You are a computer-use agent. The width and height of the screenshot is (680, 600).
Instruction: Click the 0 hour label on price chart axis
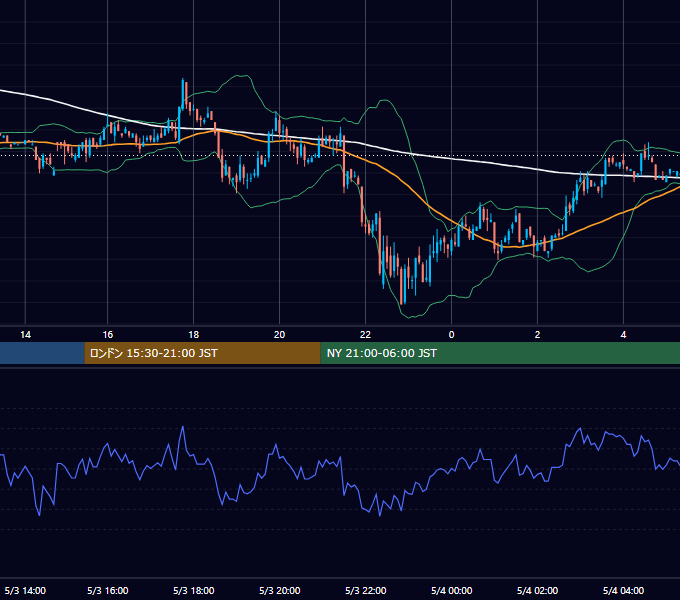(x=451, y=335)
